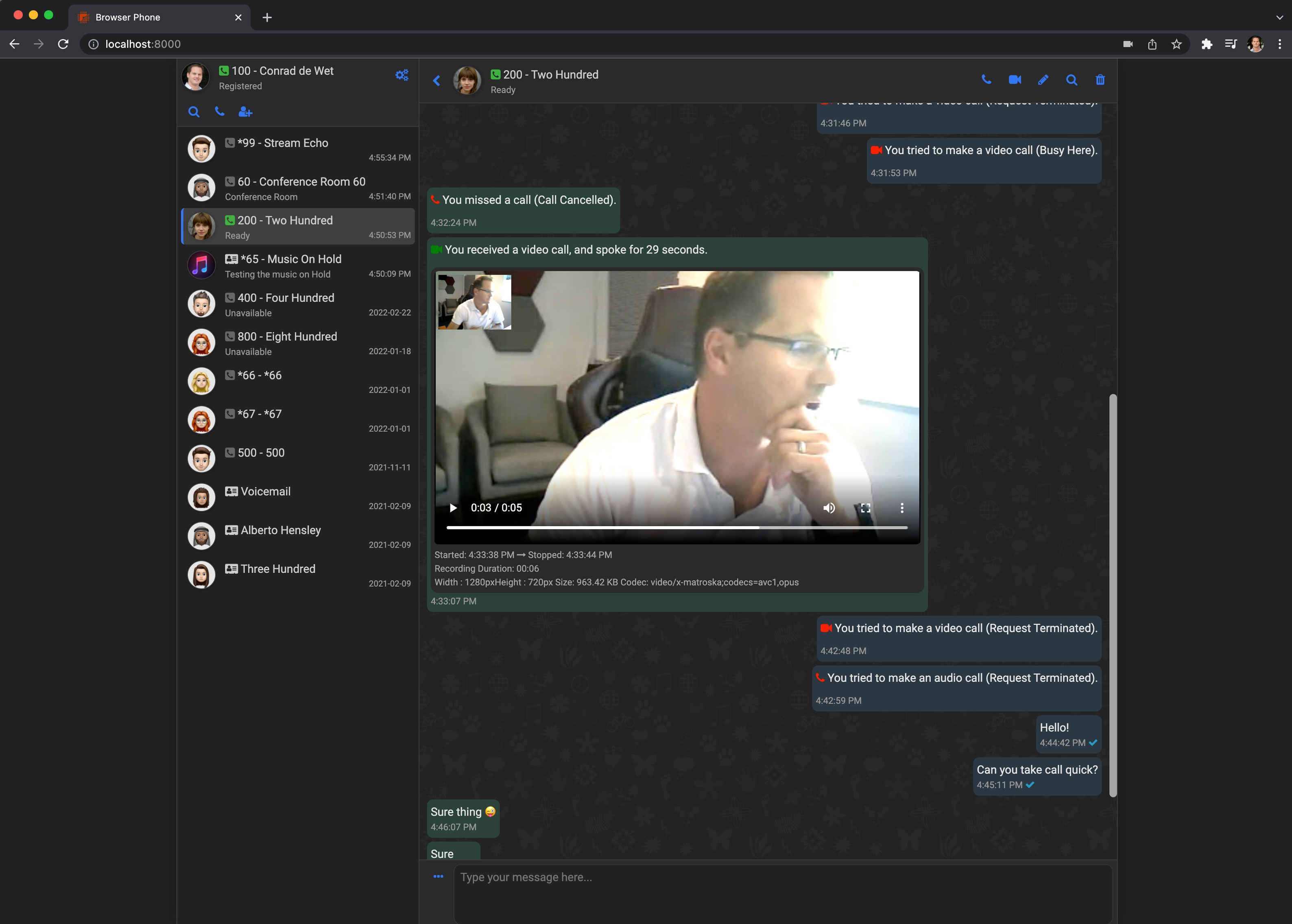Click the trash delete icon

pos(1100,80)
